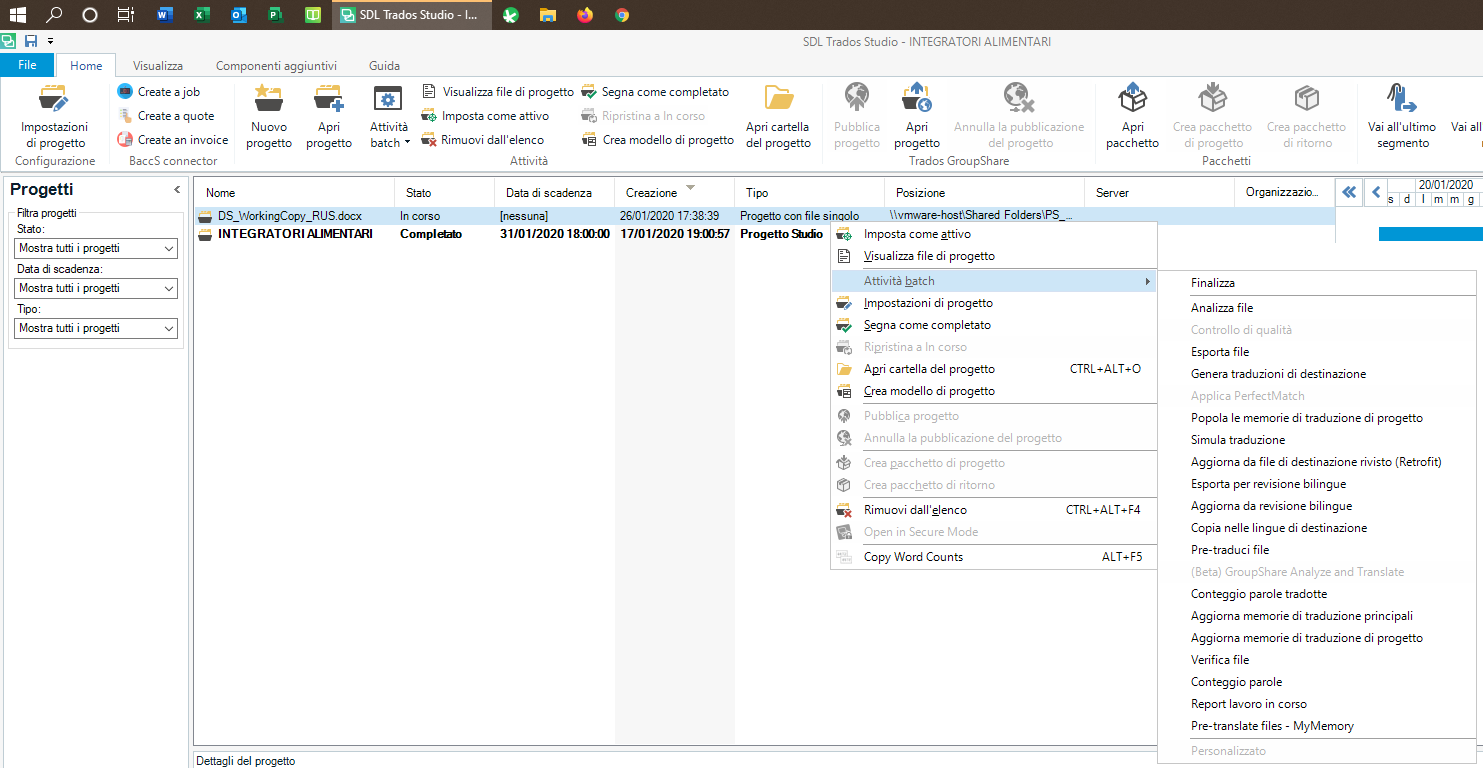The image size is (1483, 768).
Task: Click the Posizione column header
Action: point(984,192)
